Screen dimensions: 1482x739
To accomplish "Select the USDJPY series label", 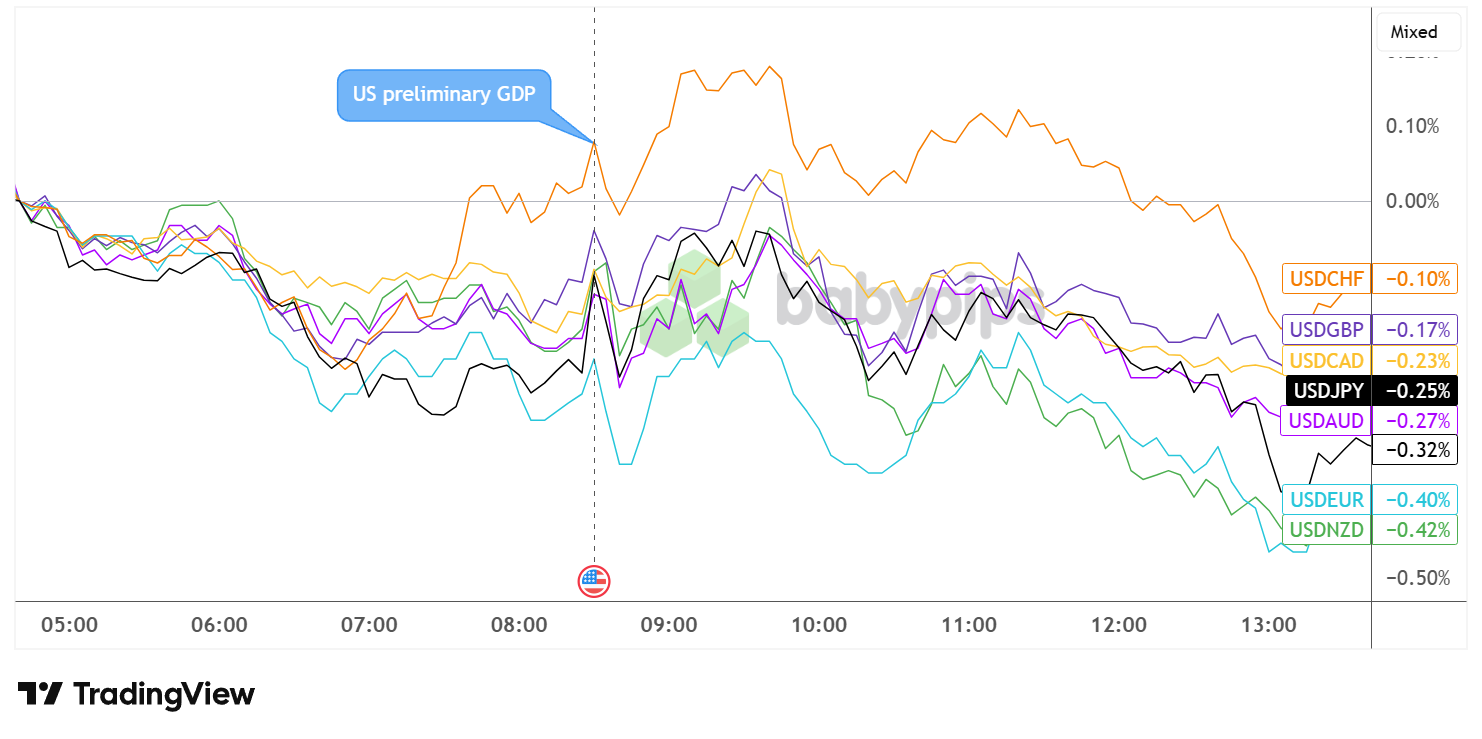I will click(1327, 390).
